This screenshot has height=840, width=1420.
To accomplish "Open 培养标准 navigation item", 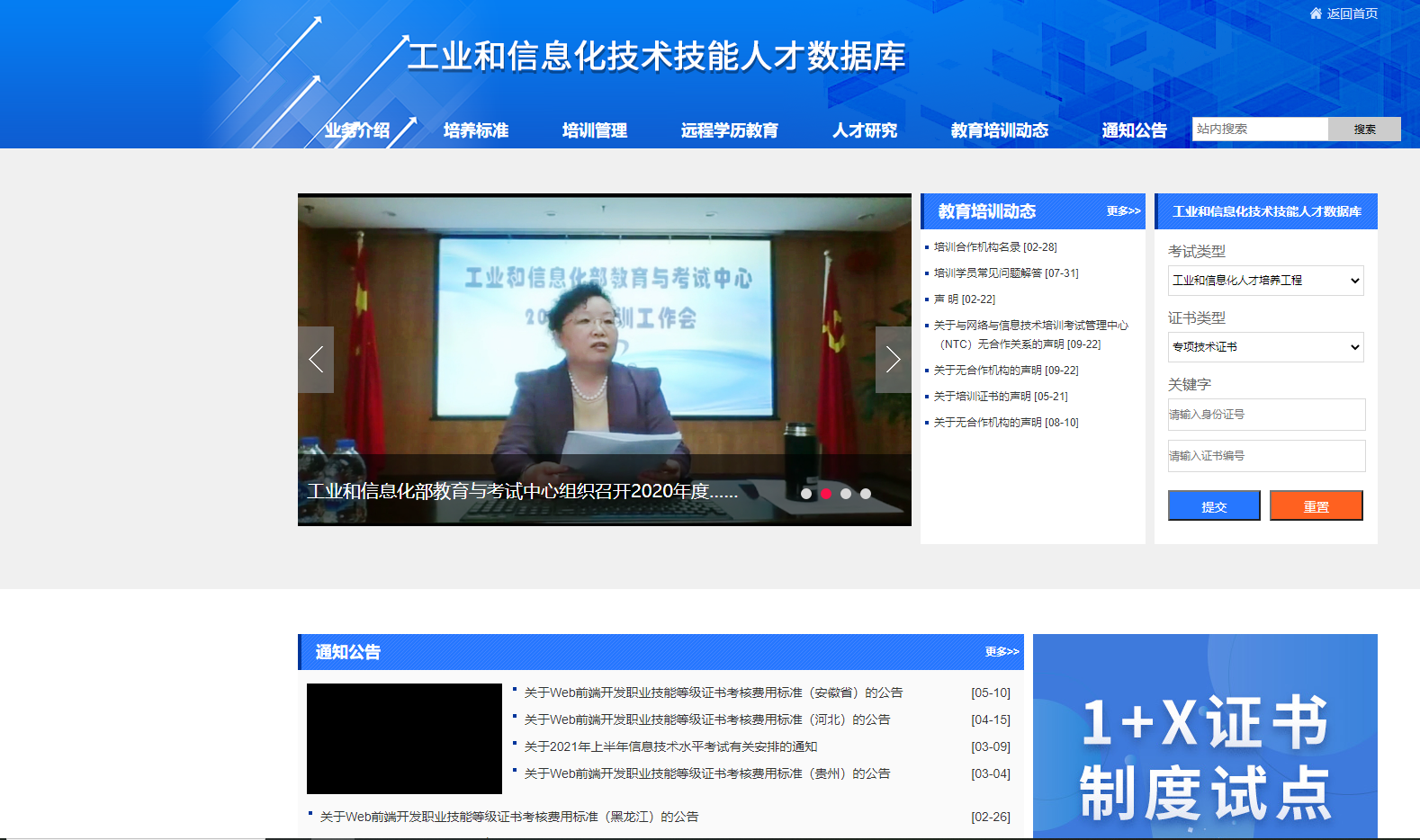I will pos(476,130).
